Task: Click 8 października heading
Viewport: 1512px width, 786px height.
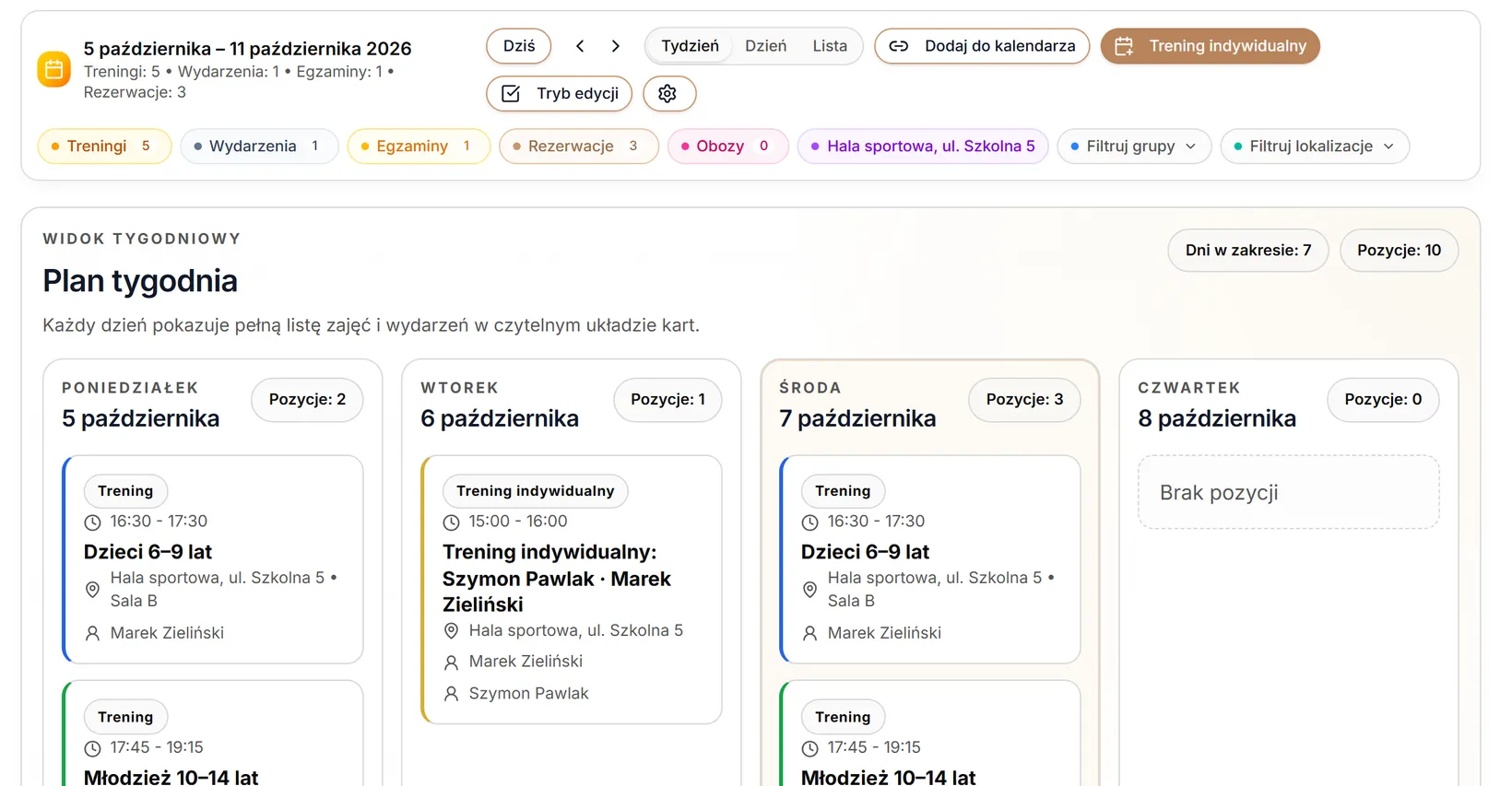Action: tap(1217, 418)
